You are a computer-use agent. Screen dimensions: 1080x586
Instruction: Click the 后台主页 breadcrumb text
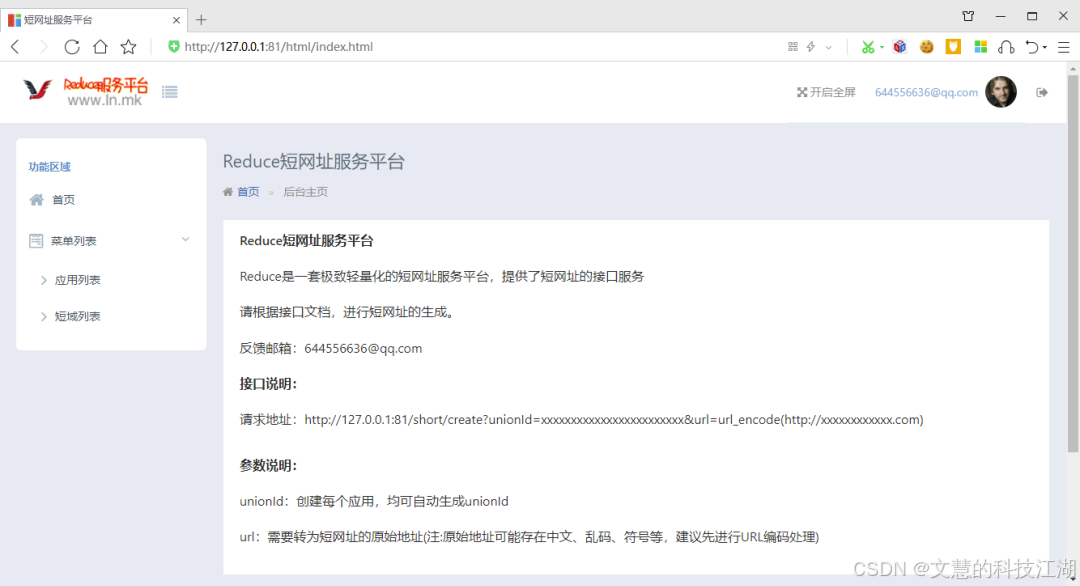[x=306, y=192]
